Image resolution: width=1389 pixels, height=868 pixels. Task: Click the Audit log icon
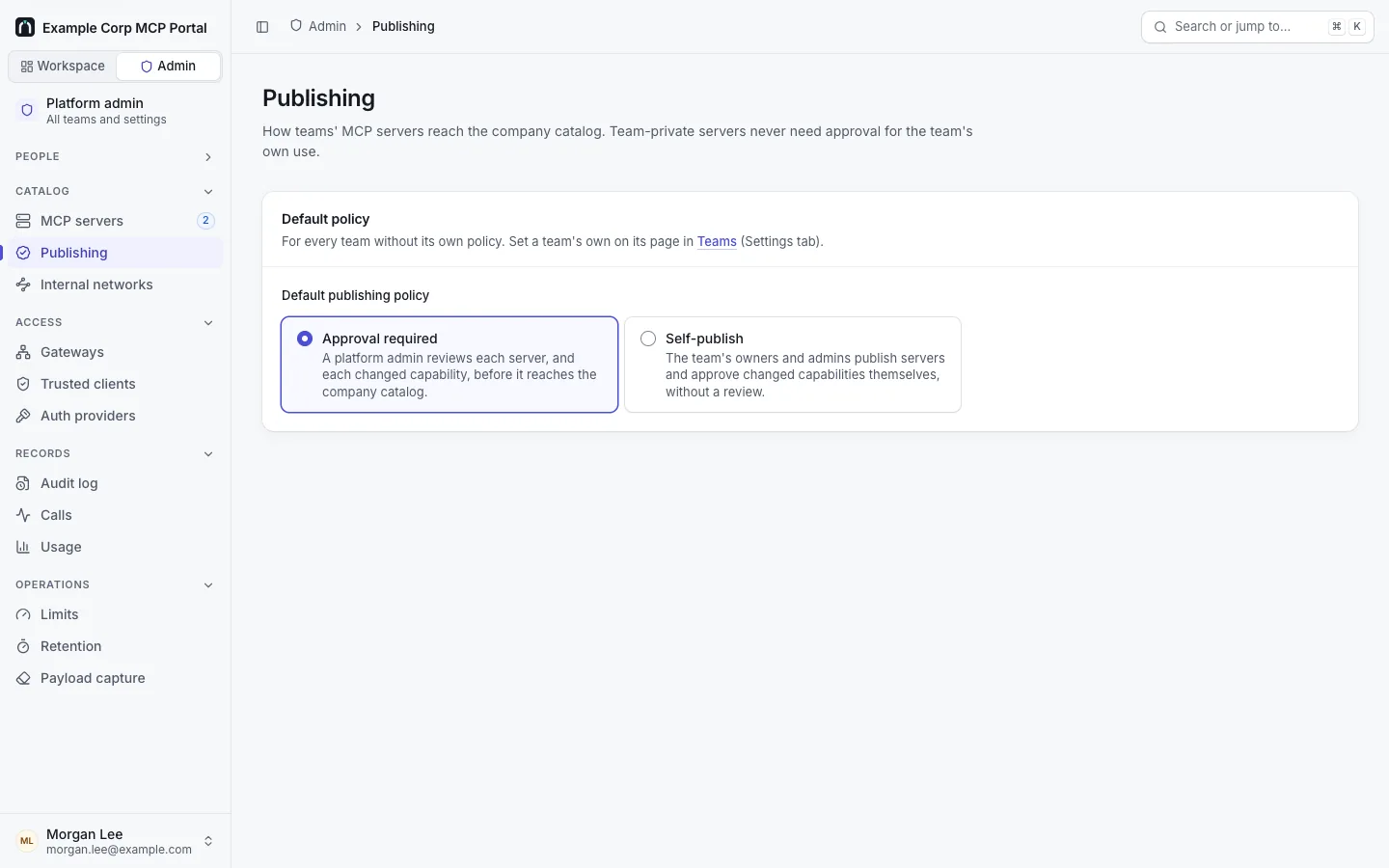point(23,483)
